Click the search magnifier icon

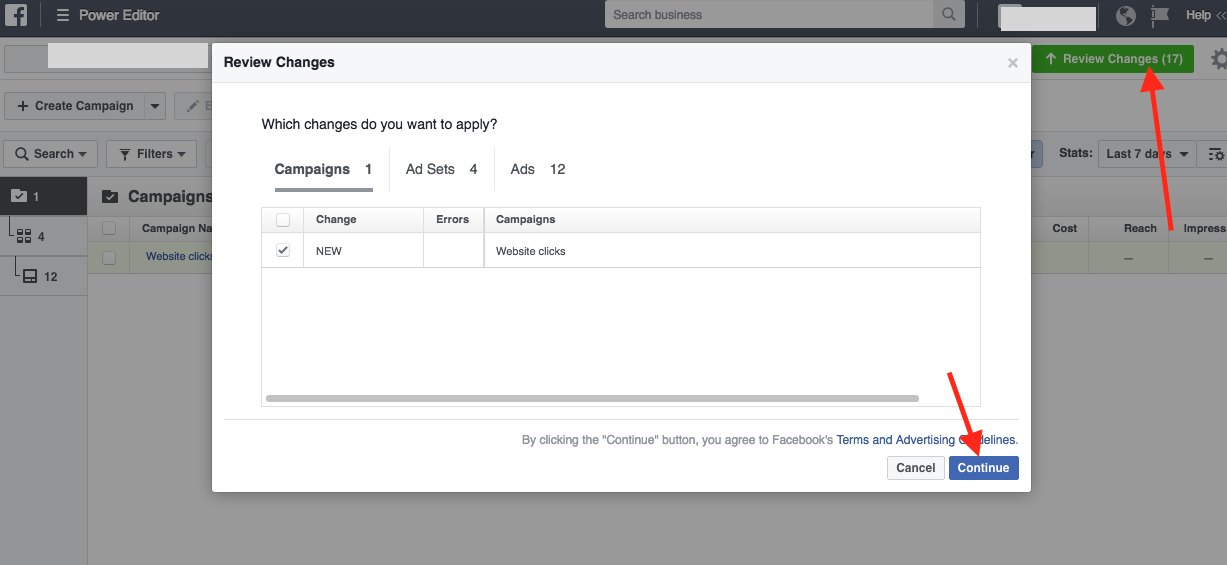[948, 15]
